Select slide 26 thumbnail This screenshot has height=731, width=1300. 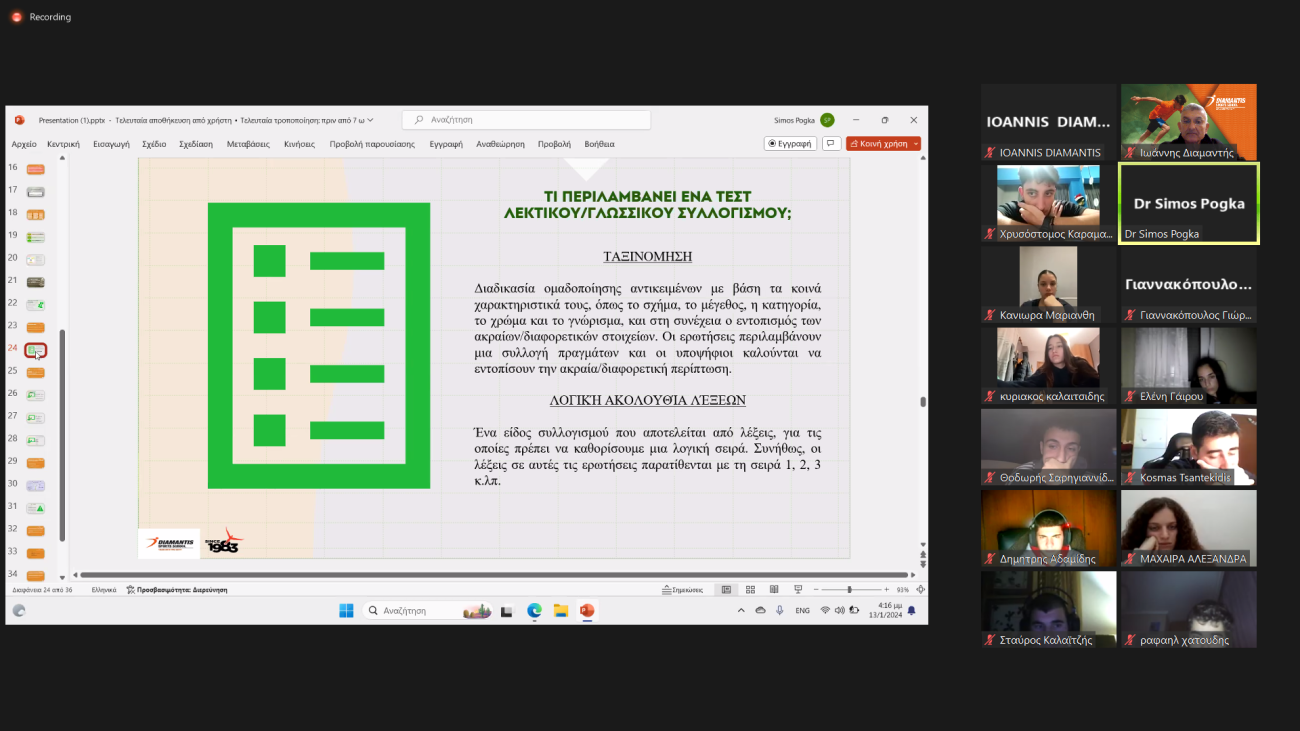(x=35, y=394)
